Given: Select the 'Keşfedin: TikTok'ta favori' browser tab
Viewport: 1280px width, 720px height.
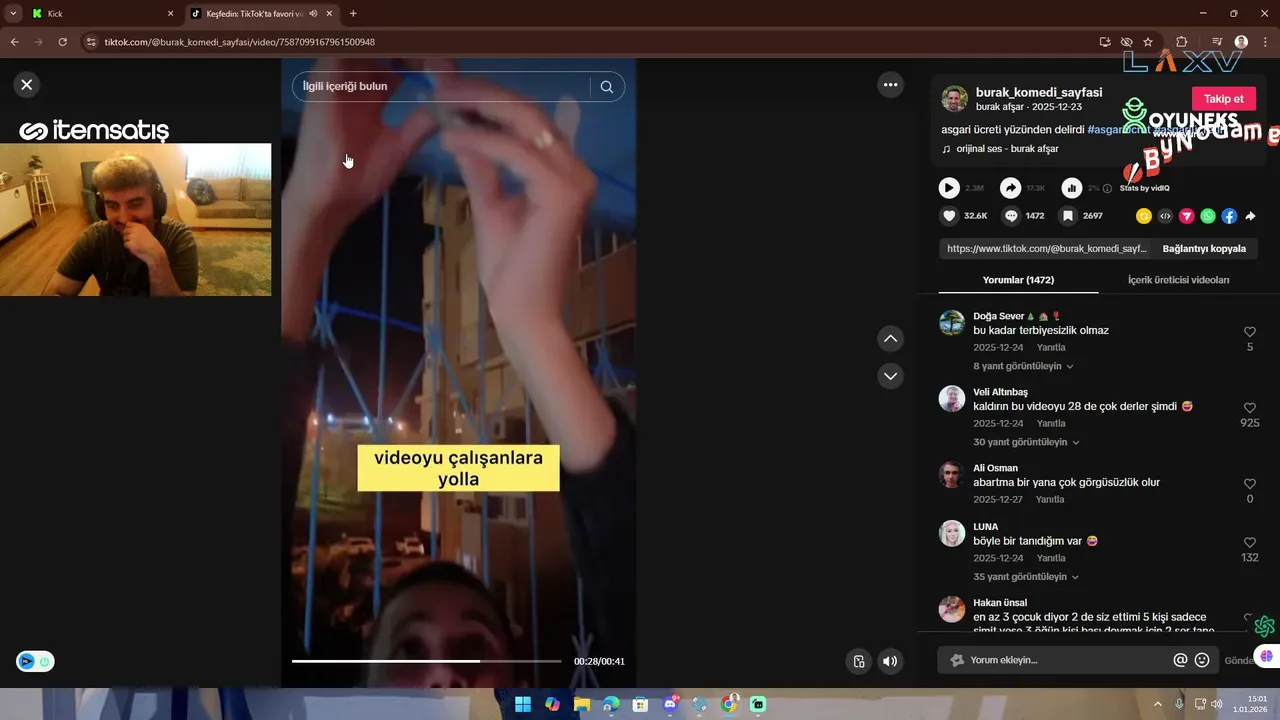Looking at the screenshot, I should coord(262,14).
